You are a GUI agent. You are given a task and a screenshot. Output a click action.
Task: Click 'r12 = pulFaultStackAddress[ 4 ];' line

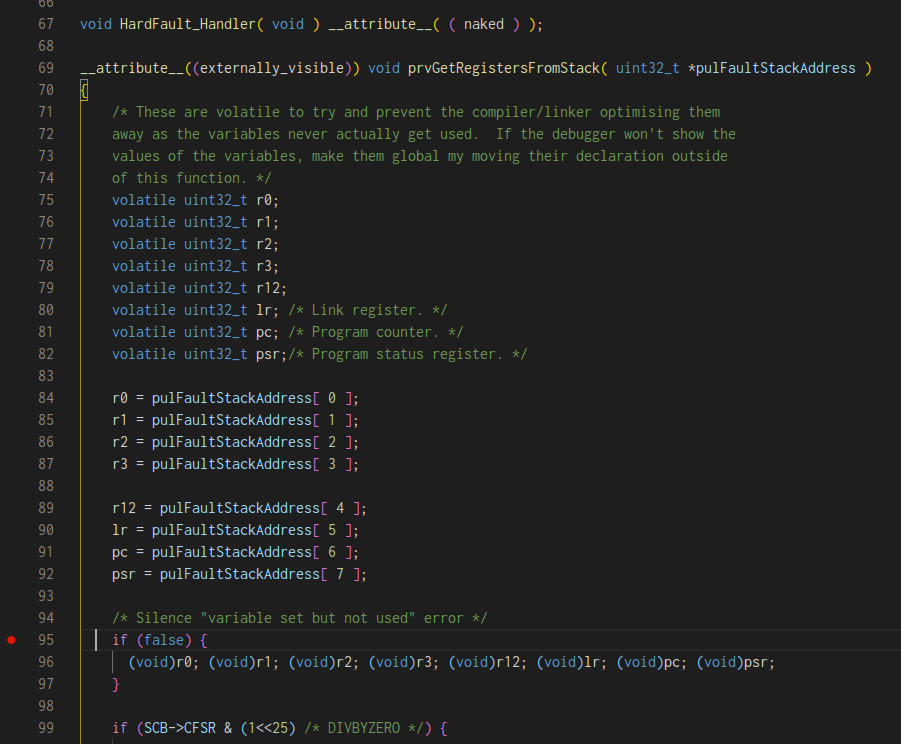coord(240,508)
